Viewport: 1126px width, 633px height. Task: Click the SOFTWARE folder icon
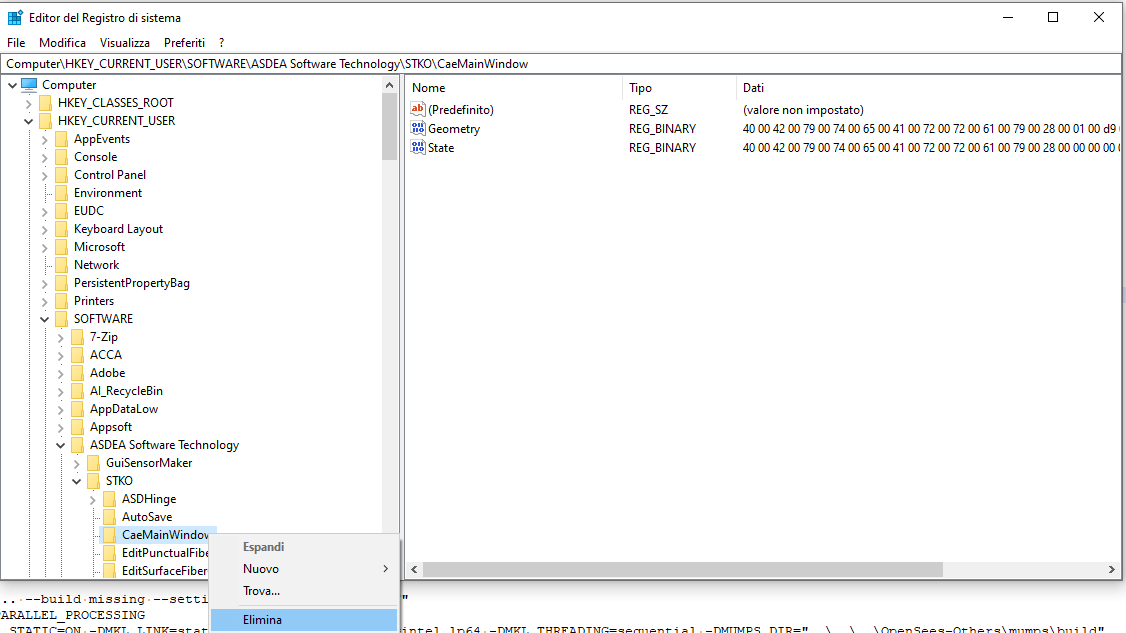pos(62,318)
